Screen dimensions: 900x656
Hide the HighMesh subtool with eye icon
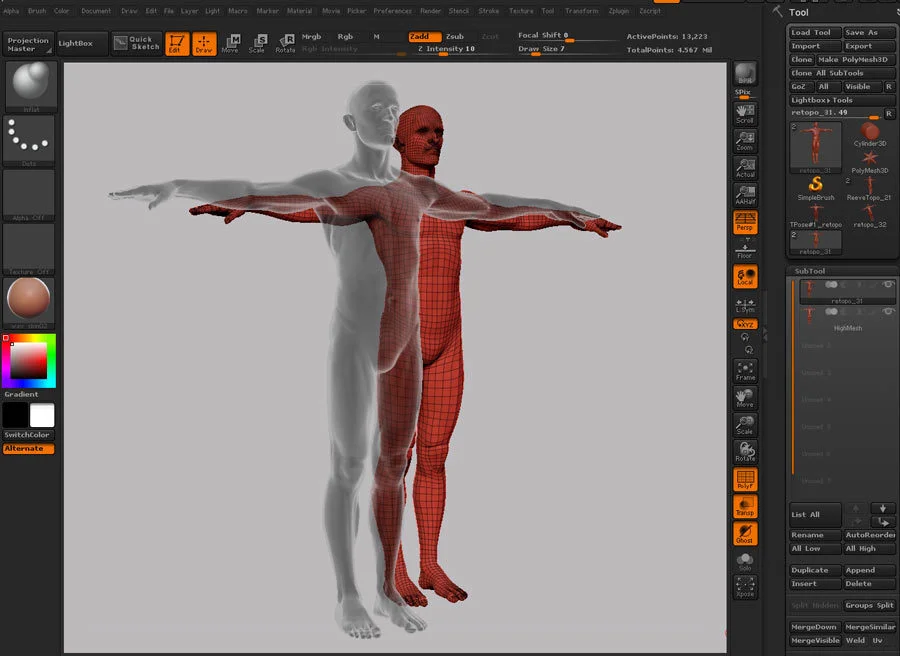tap(887, 313)
